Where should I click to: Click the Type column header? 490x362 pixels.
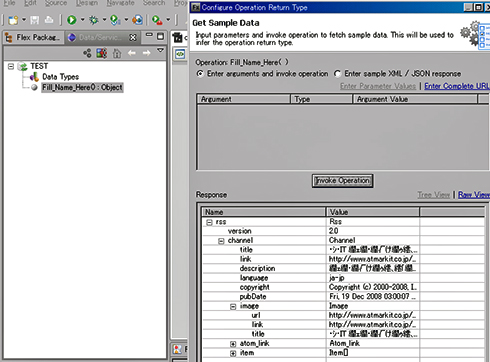(322, 99)
